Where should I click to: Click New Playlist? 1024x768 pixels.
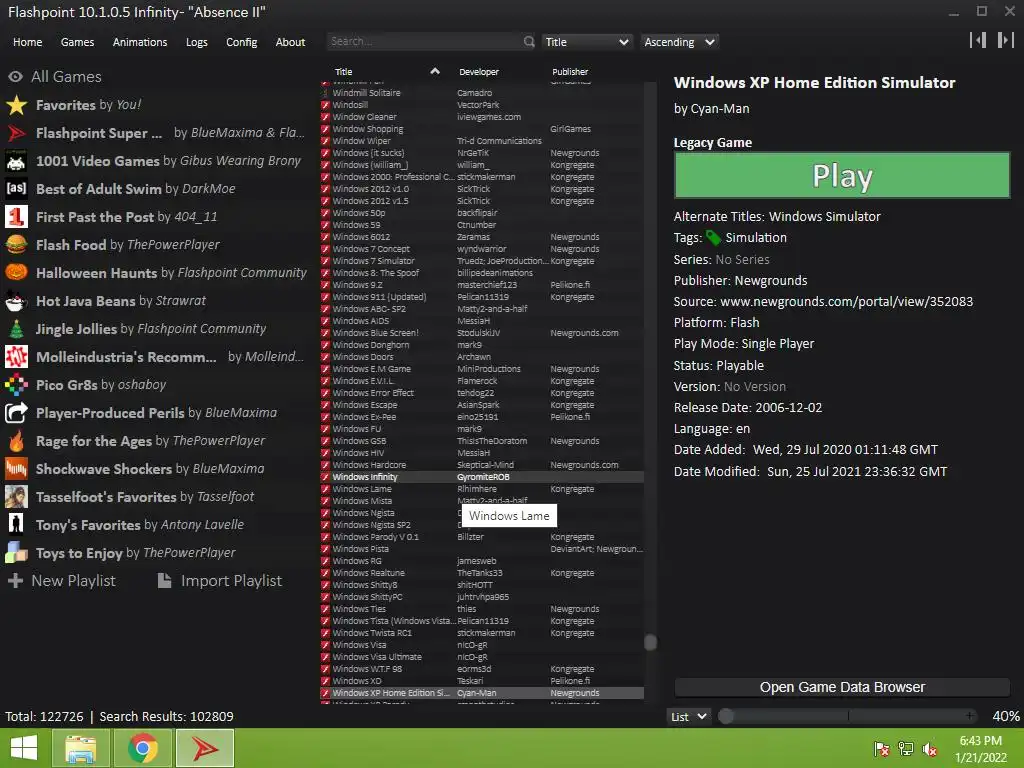coord(61,581)
